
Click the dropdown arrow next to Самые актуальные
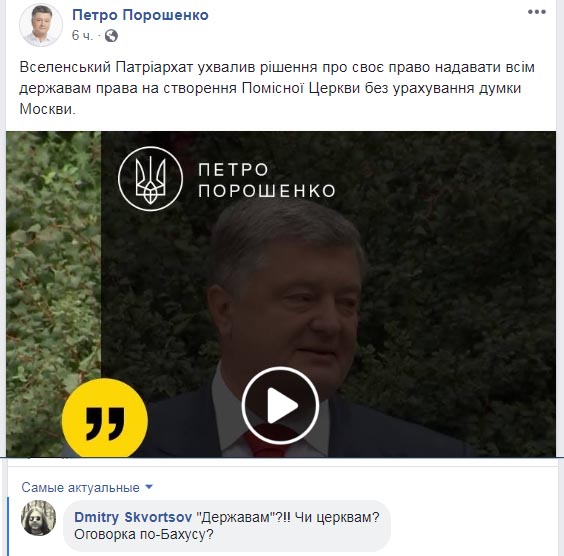[149, 487]
